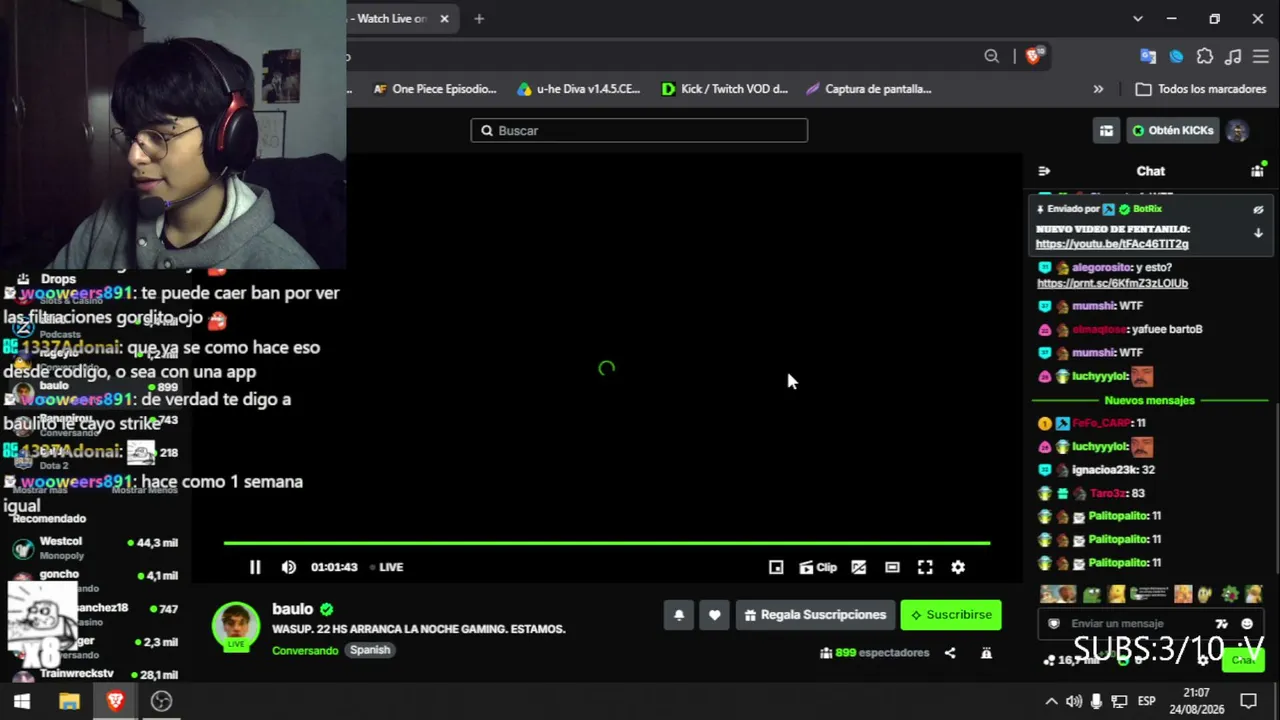The height and width of the screenshot is (720, 1280).
Task: Open Windows Start menu
Action: click(x=22, y=701)
